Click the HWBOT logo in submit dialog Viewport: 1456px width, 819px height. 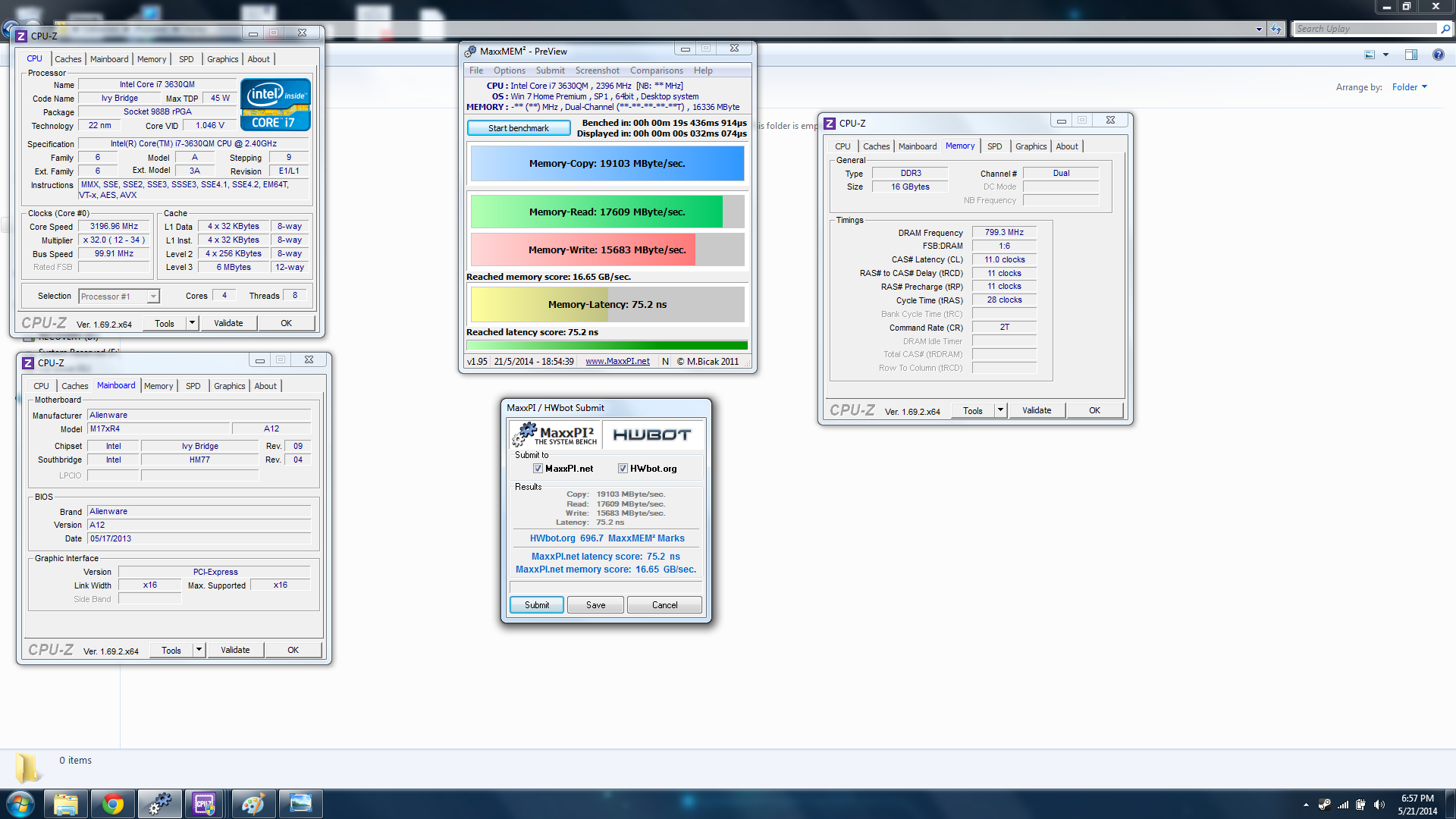[x=651, y=435]
